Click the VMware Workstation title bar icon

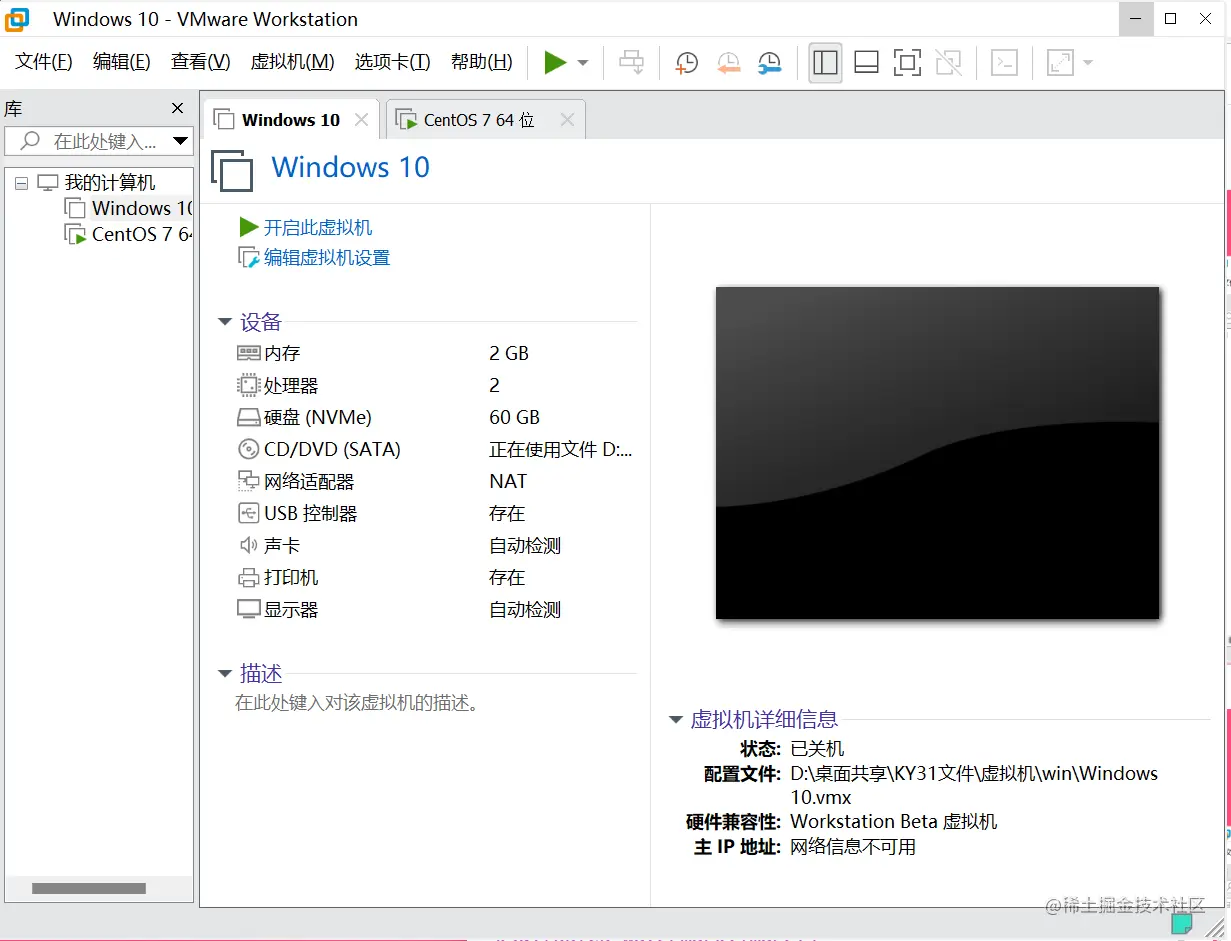17,18
